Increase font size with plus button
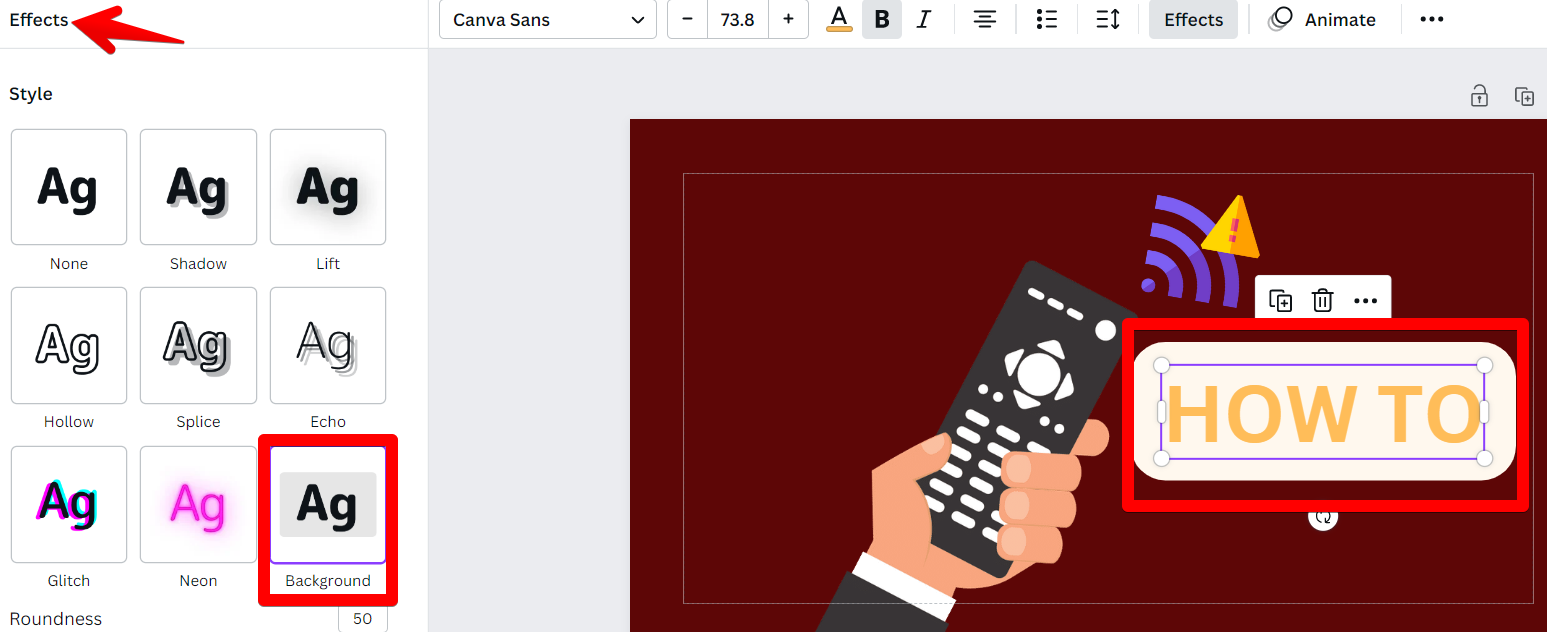 coord(788,20)
